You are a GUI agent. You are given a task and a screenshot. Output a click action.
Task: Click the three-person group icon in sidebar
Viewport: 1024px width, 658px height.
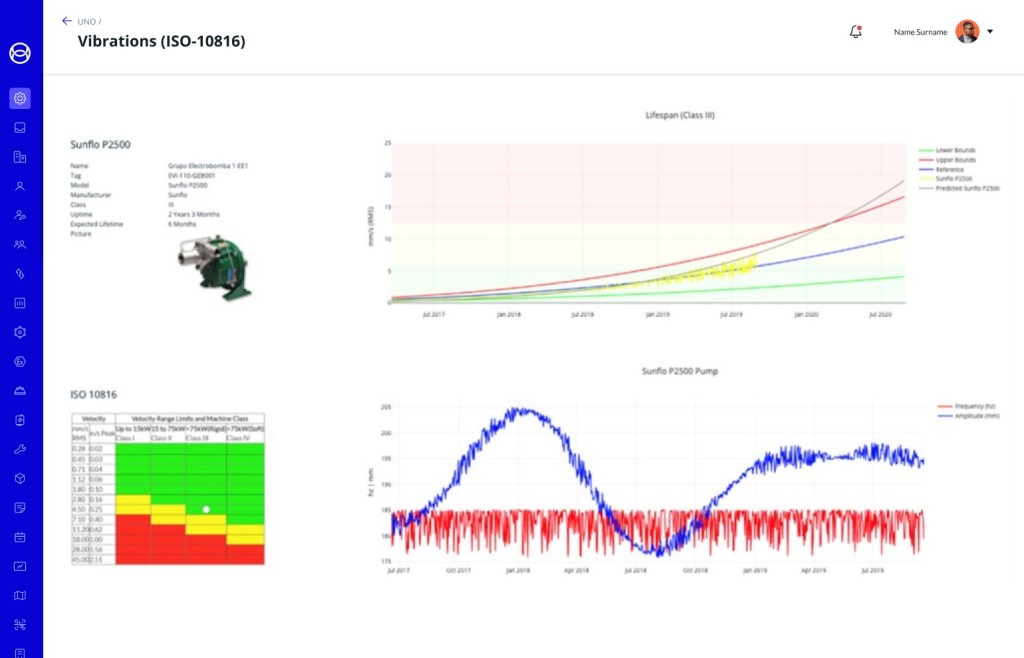20,244
